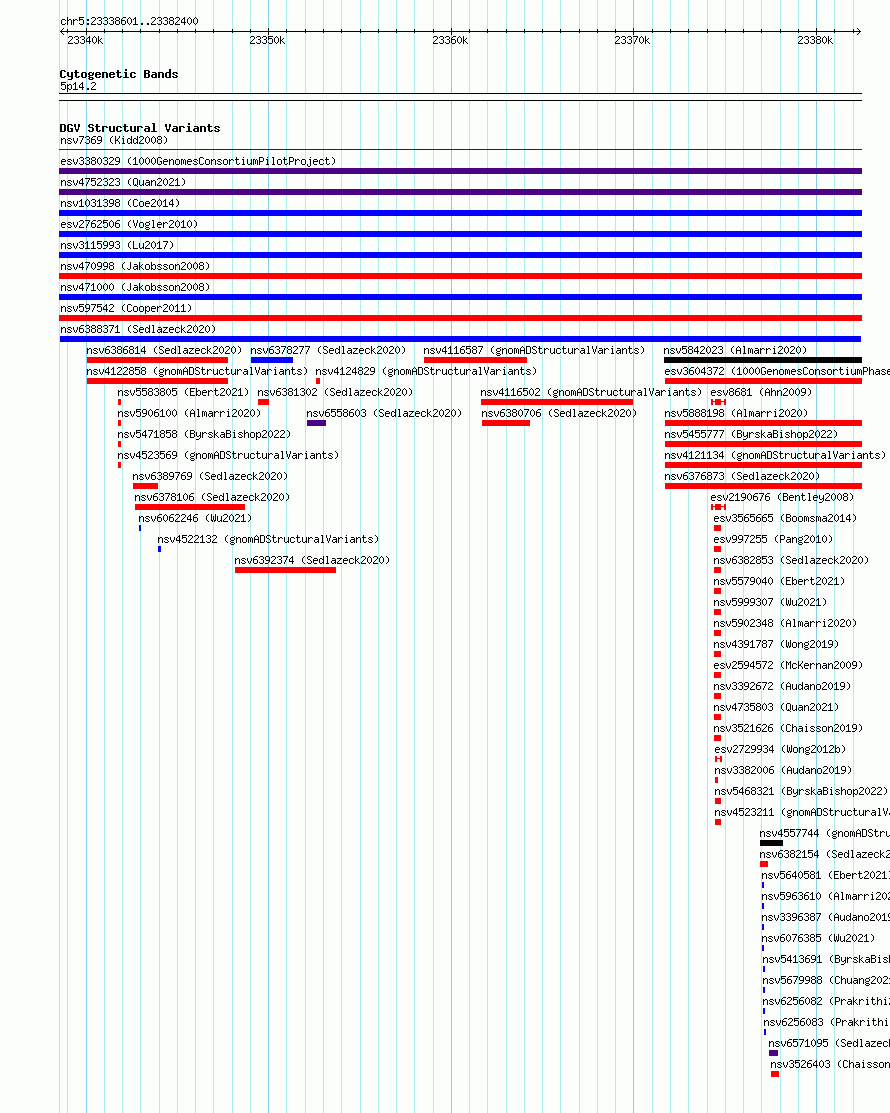Select nsv4122858 gnomADStructuralVariants label

pos(197,371)
